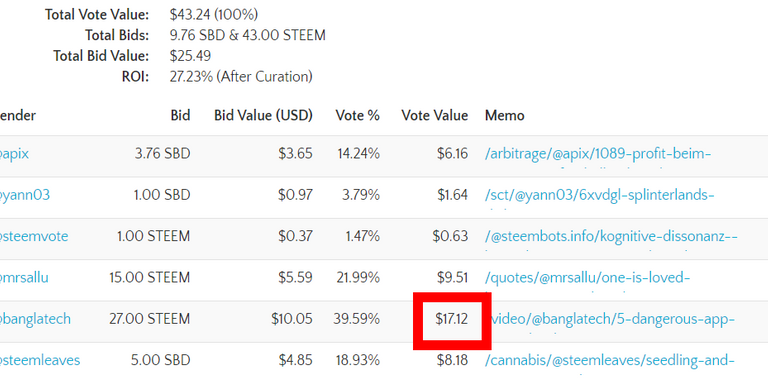Open the arbitrage 1089-profit-beim memo link
Image resolution: width=768 pixels, height=389 pixels.
coord(598,154)
